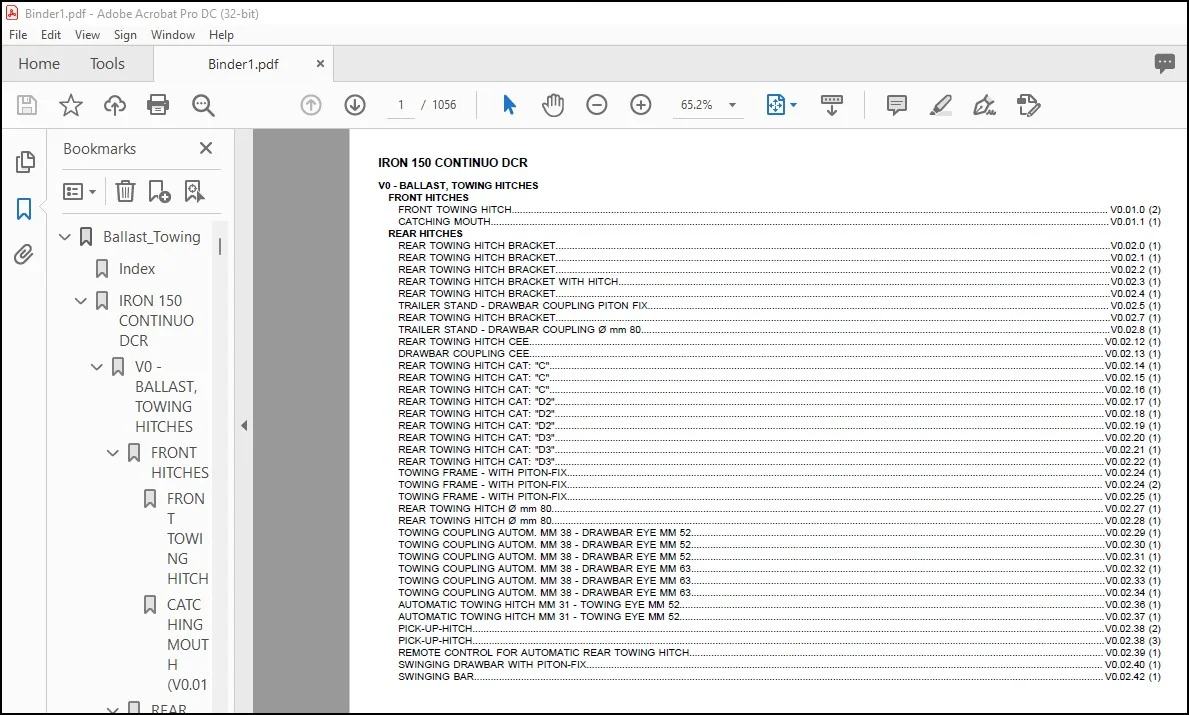Open the Window menu

click(173, 35)
